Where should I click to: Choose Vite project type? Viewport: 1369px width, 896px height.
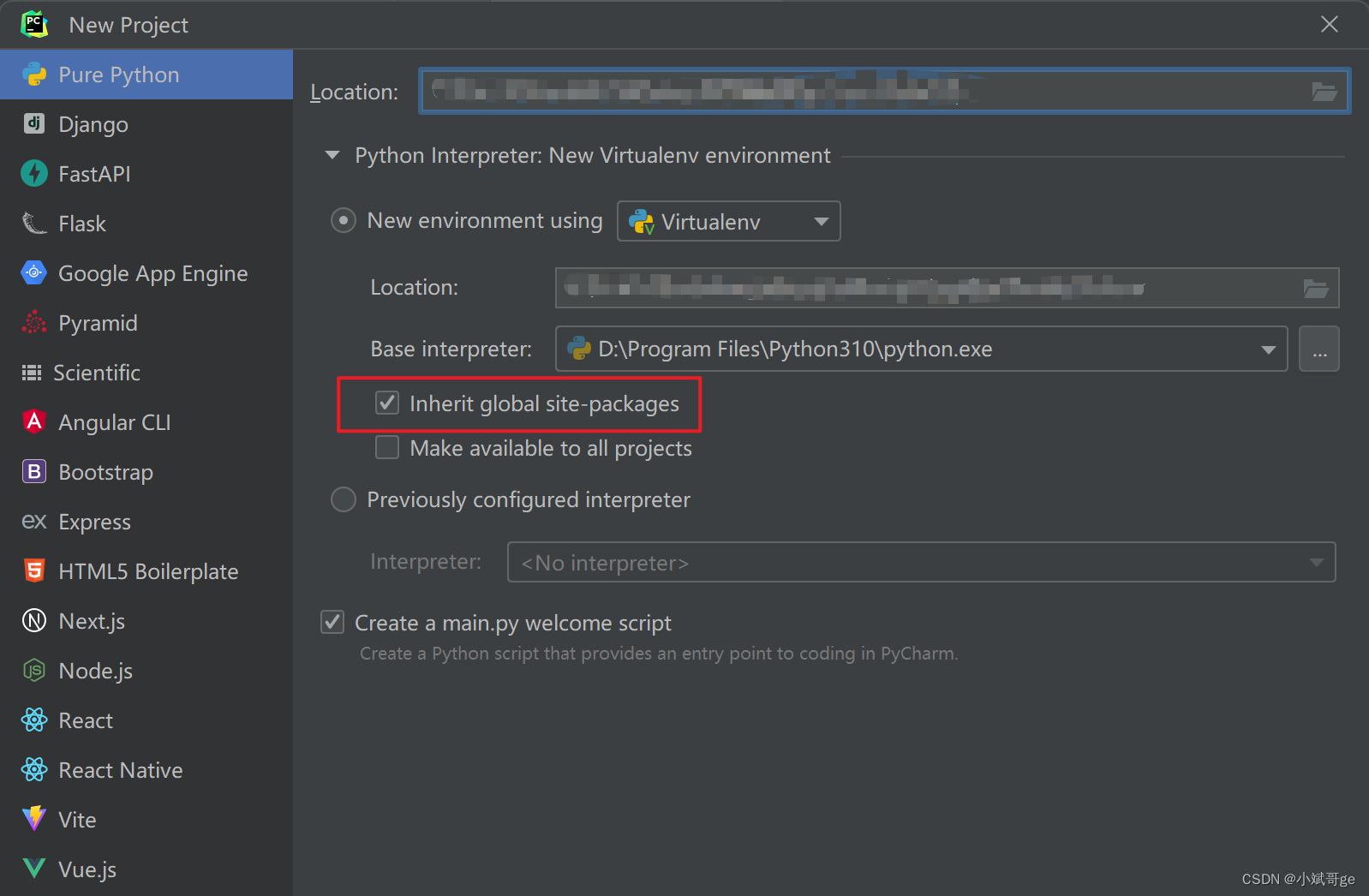point(146,820)
